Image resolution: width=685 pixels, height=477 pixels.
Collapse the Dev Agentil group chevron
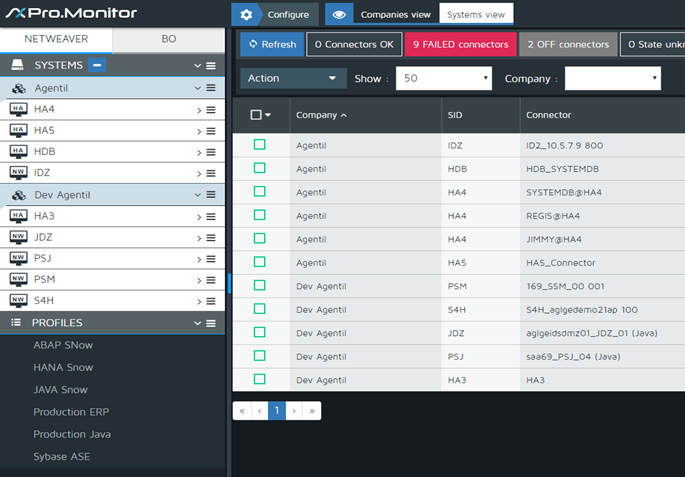pos(198,195)
